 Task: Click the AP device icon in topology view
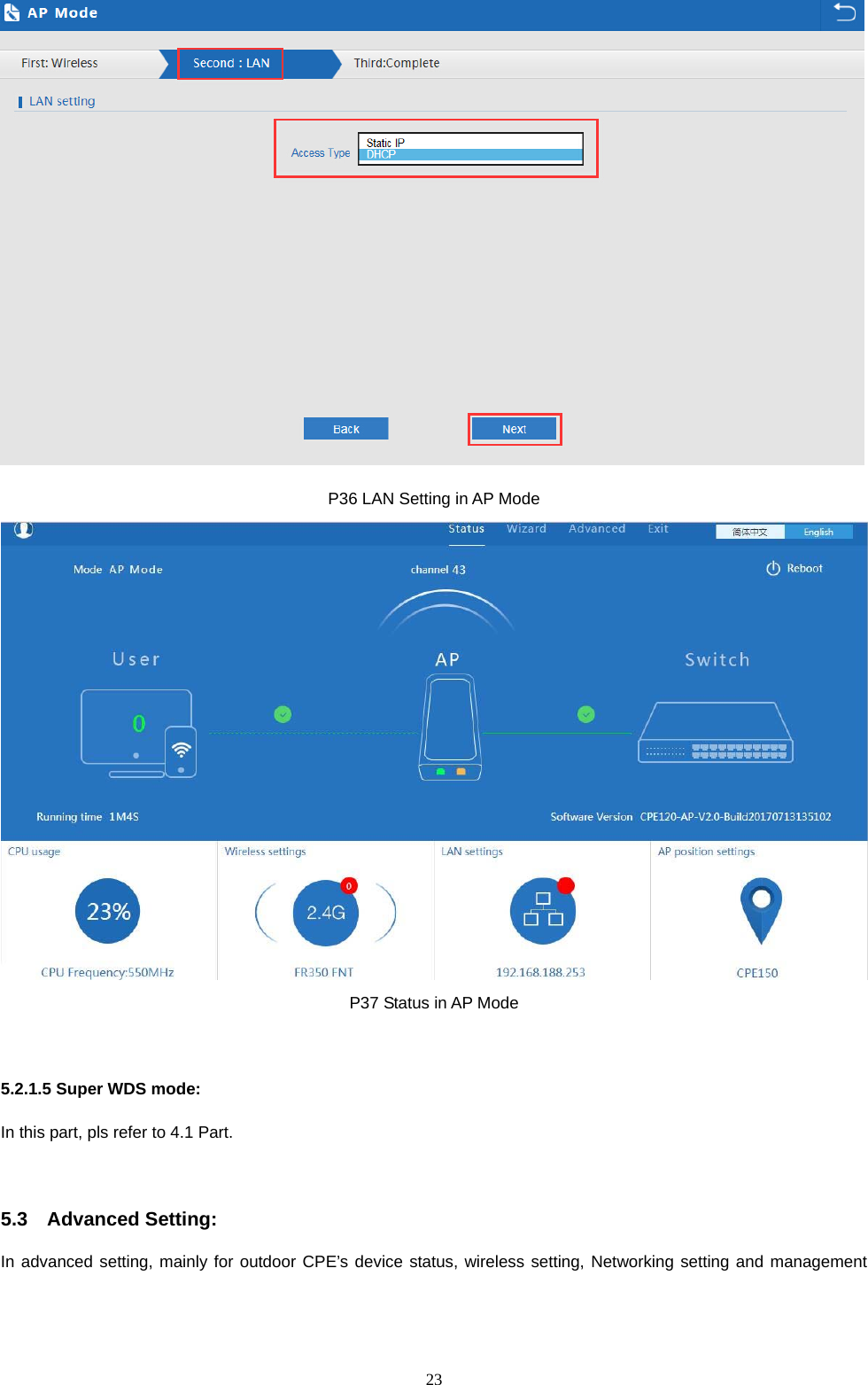[448, 727]
